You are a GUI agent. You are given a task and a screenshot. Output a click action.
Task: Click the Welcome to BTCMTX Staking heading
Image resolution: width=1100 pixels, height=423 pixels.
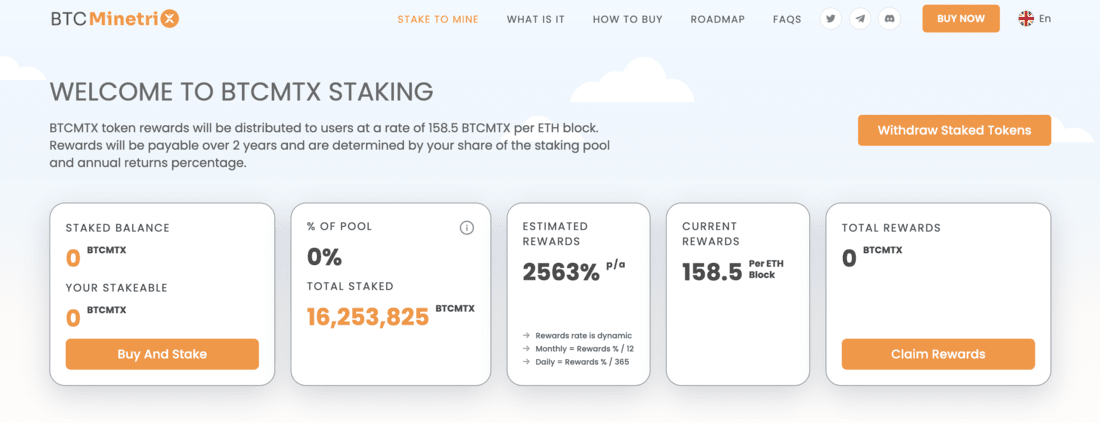coord(241,92)
